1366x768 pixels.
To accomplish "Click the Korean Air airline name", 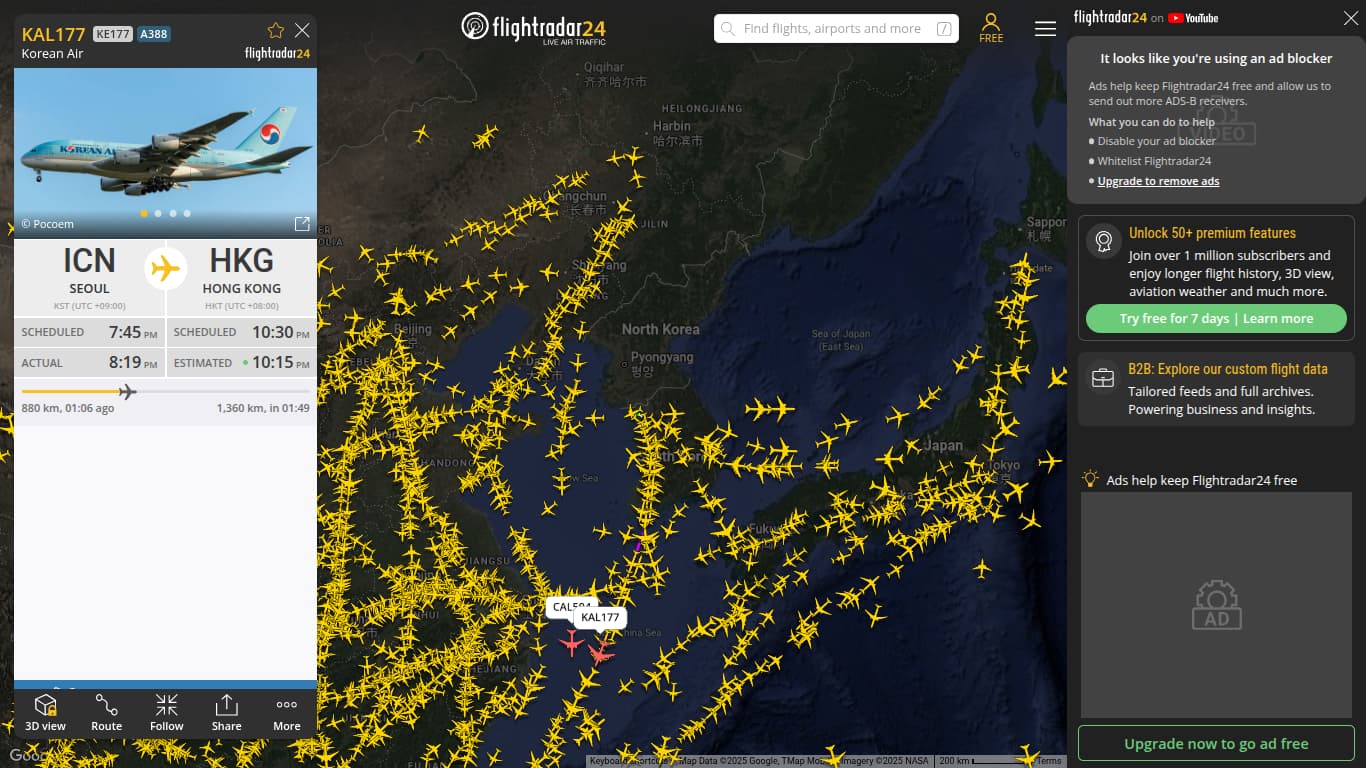I will [52, 53].
